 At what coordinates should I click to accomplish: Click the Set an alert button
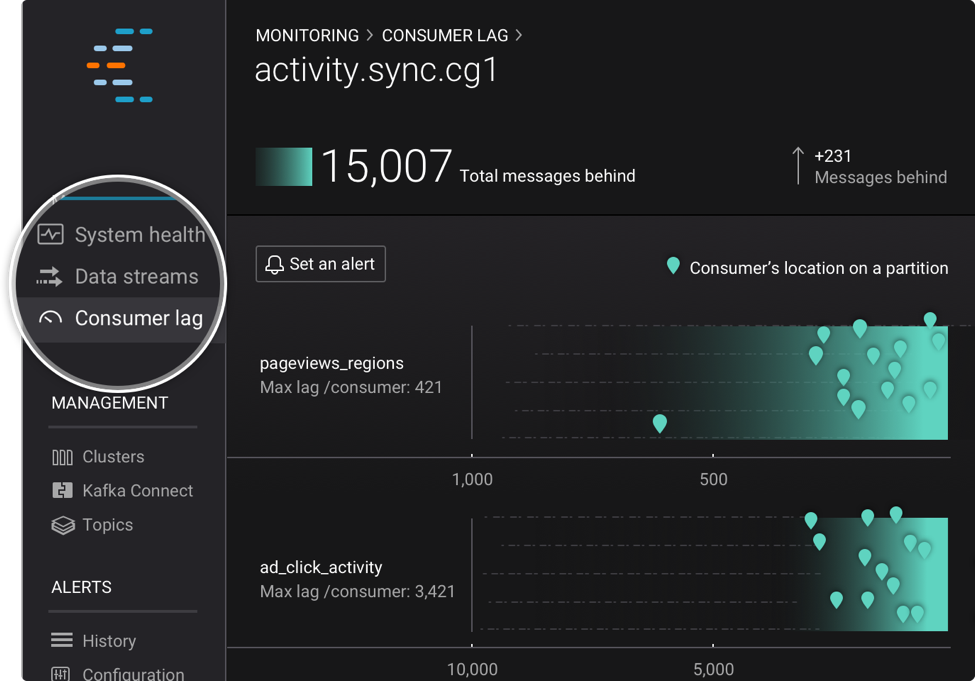pyautogui.click(x=320, y=263)
